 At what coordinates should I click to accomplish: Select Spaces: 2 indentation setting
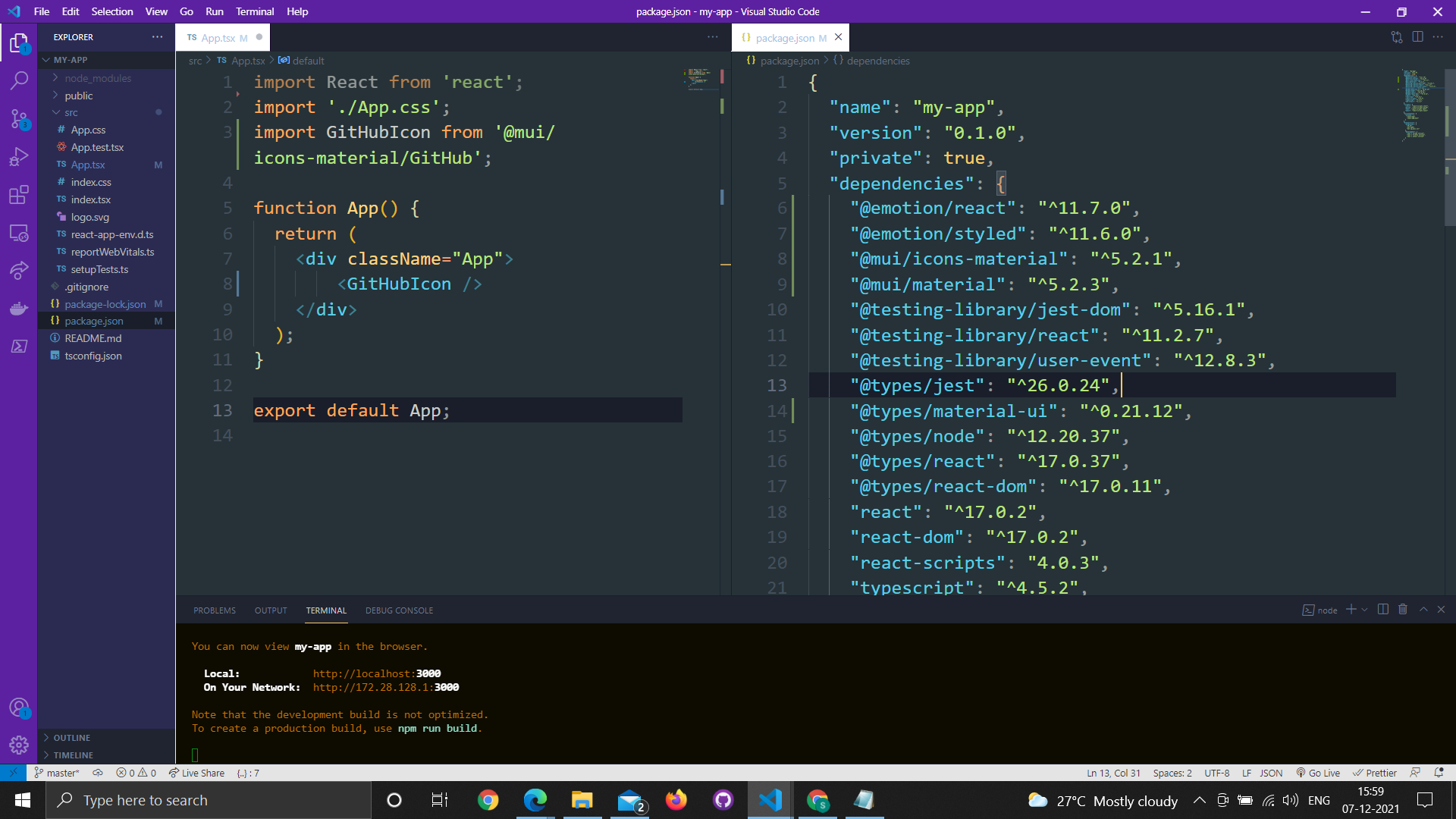[1172, 773]
